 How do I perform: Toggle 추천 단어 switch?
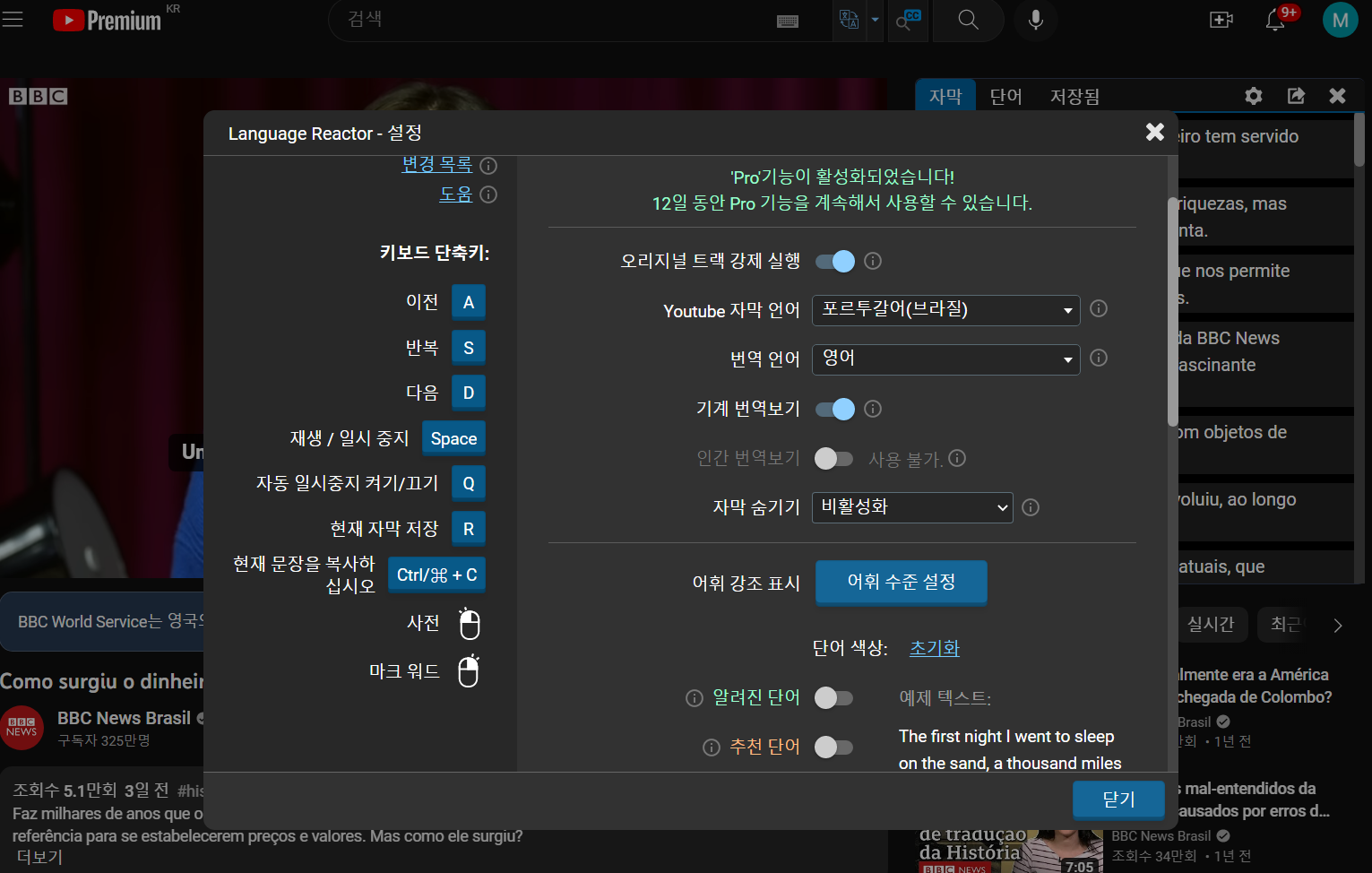833,748
